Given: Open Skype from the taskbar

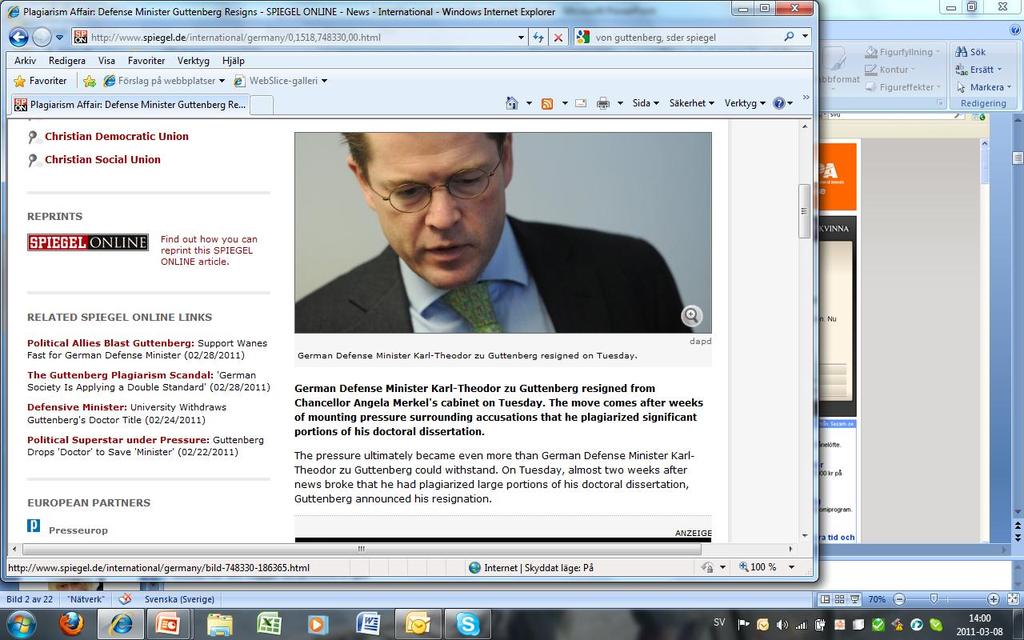Looking at the screenshot, I should (x=468, y=624).
